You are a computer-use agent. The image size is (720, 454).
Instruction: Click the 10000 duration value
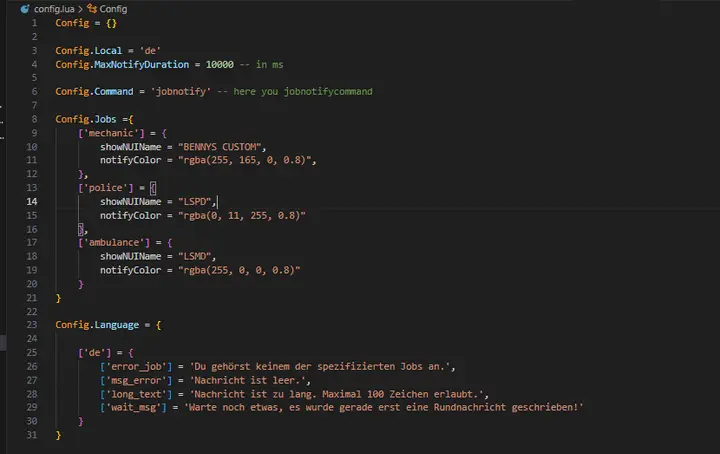pyautogui.click(x=219, y=64)
